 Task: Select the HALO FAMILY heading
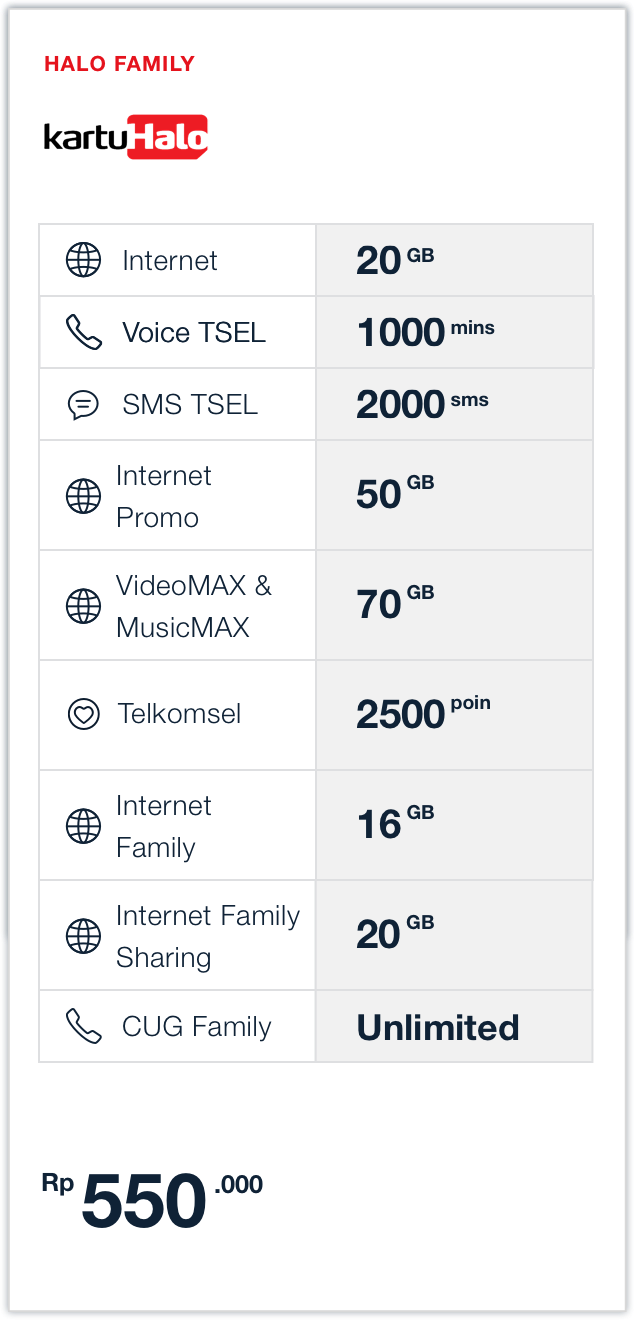119,64
